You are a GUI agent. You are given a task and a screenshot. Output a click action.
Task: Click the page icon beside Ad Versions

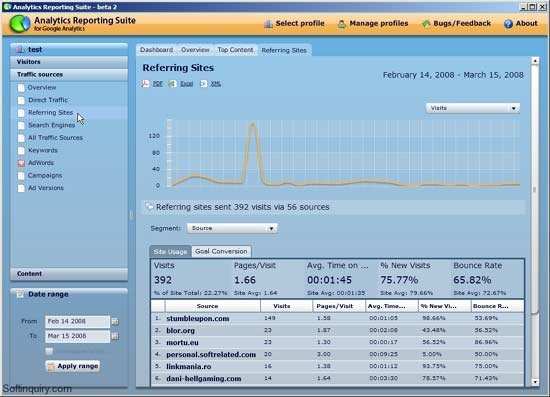coord(21,188)
